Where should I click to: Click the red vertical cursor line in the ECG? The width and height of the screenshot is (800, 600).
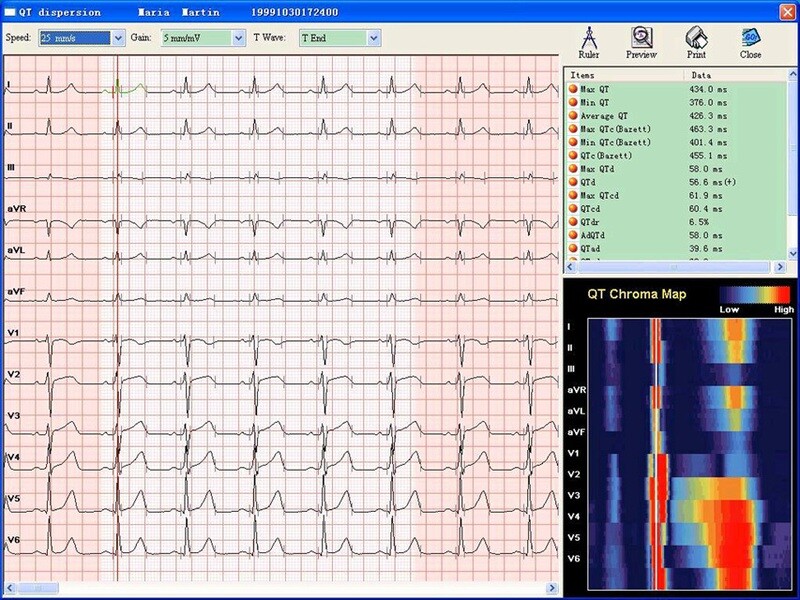(117, 319)
